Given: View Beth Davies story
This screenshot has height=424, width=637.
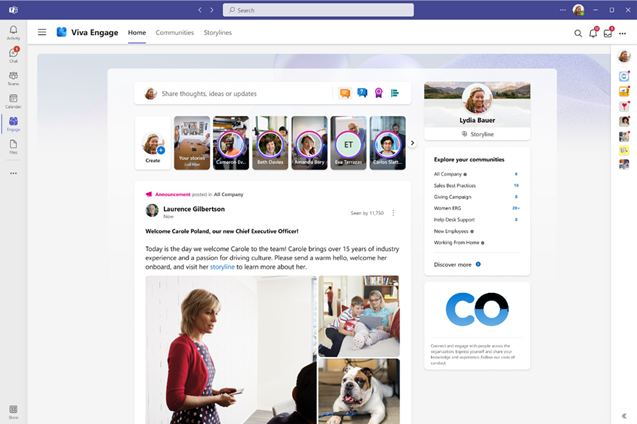Looking at the screenshot, I should coord(270,143).
